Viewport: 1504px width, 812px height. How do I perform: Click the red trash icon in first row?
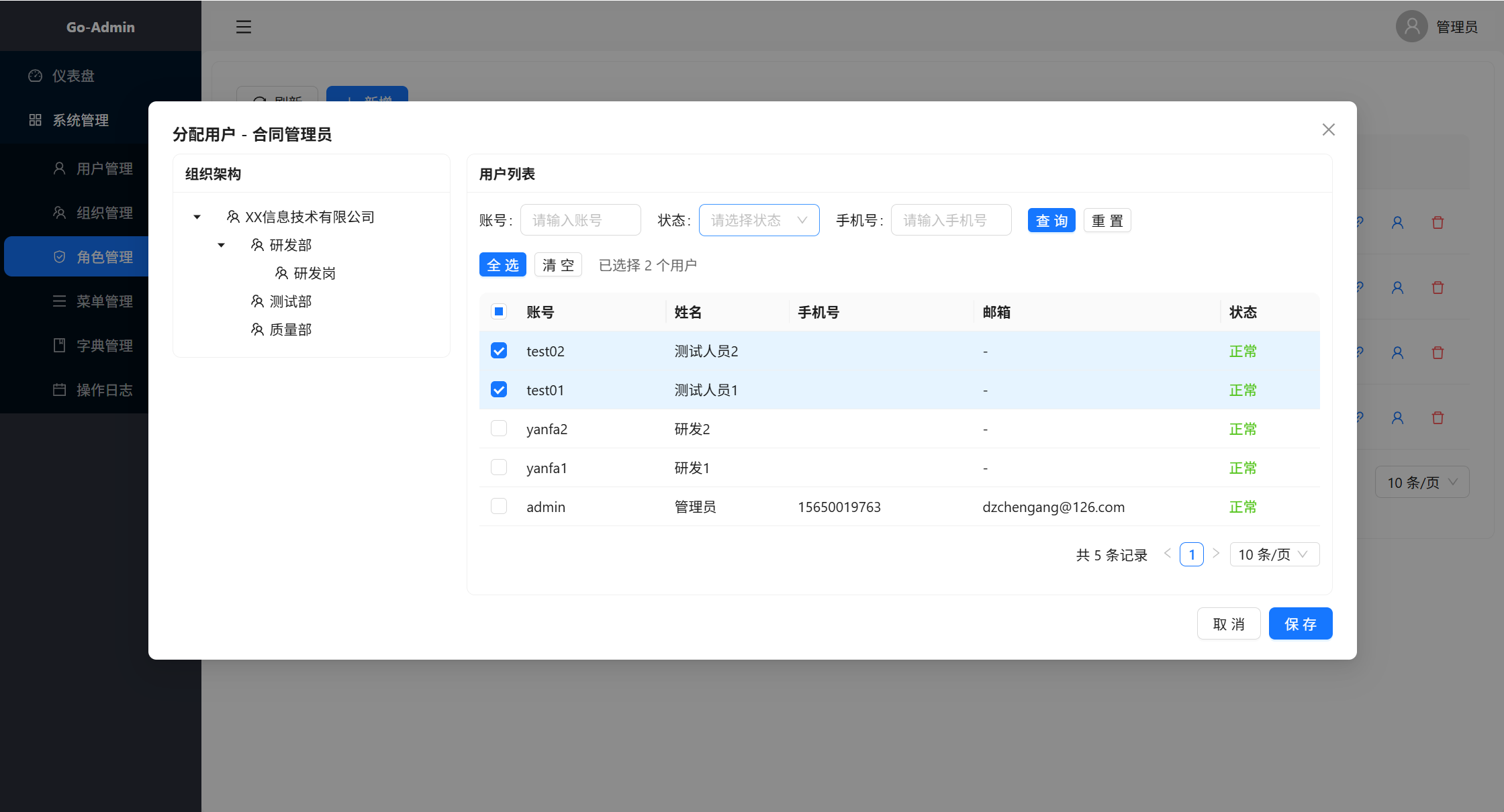pyautogui.click(x=1438, y=223)
